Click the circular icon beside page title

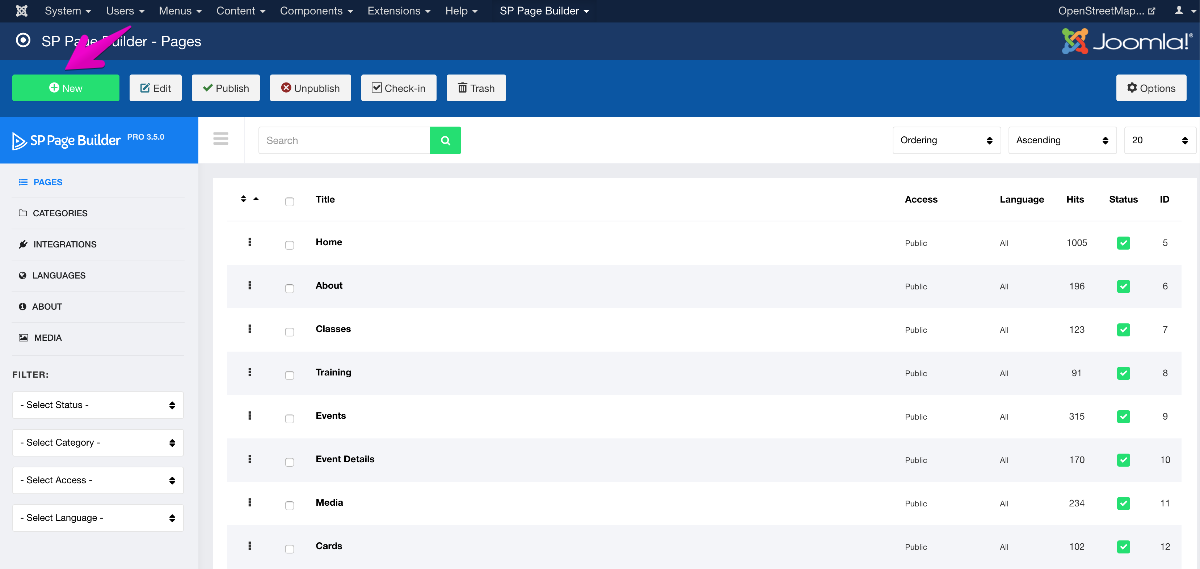(x=23, y=41)
